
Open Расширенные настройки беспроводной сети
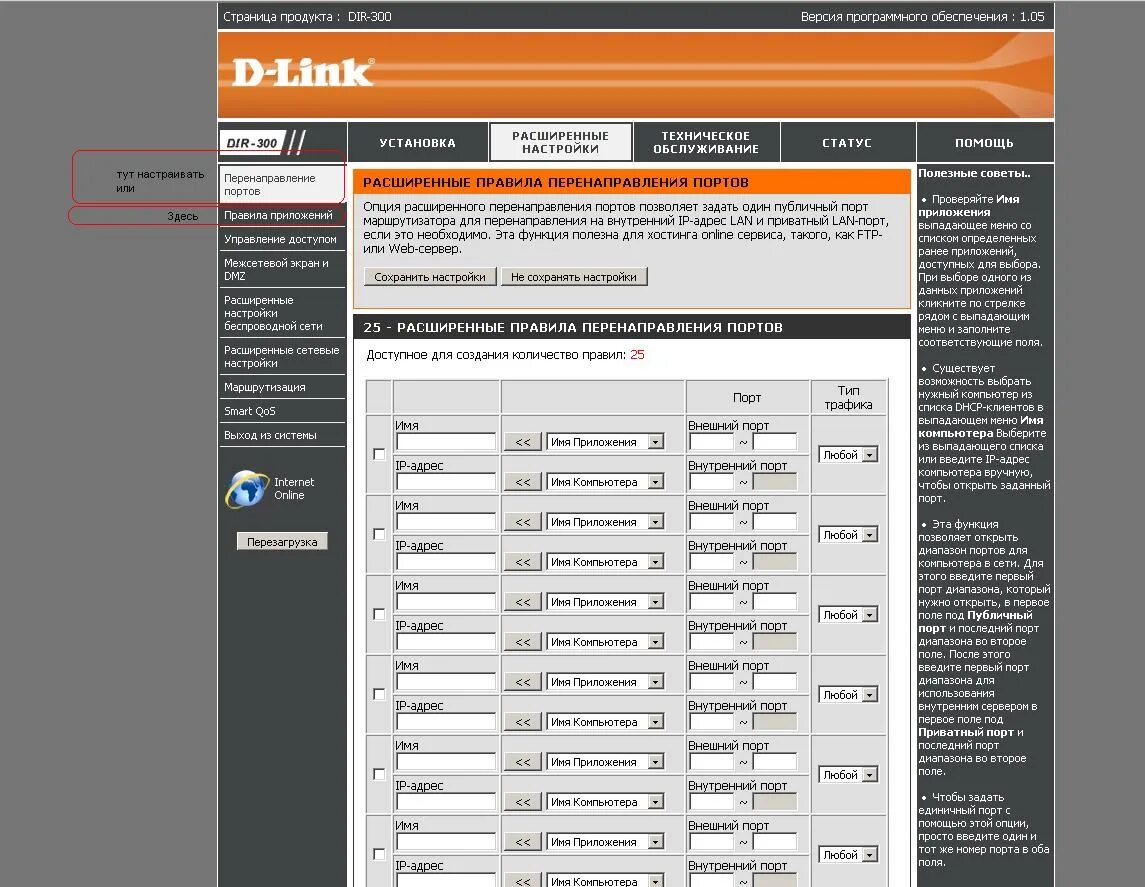(282, 313)
